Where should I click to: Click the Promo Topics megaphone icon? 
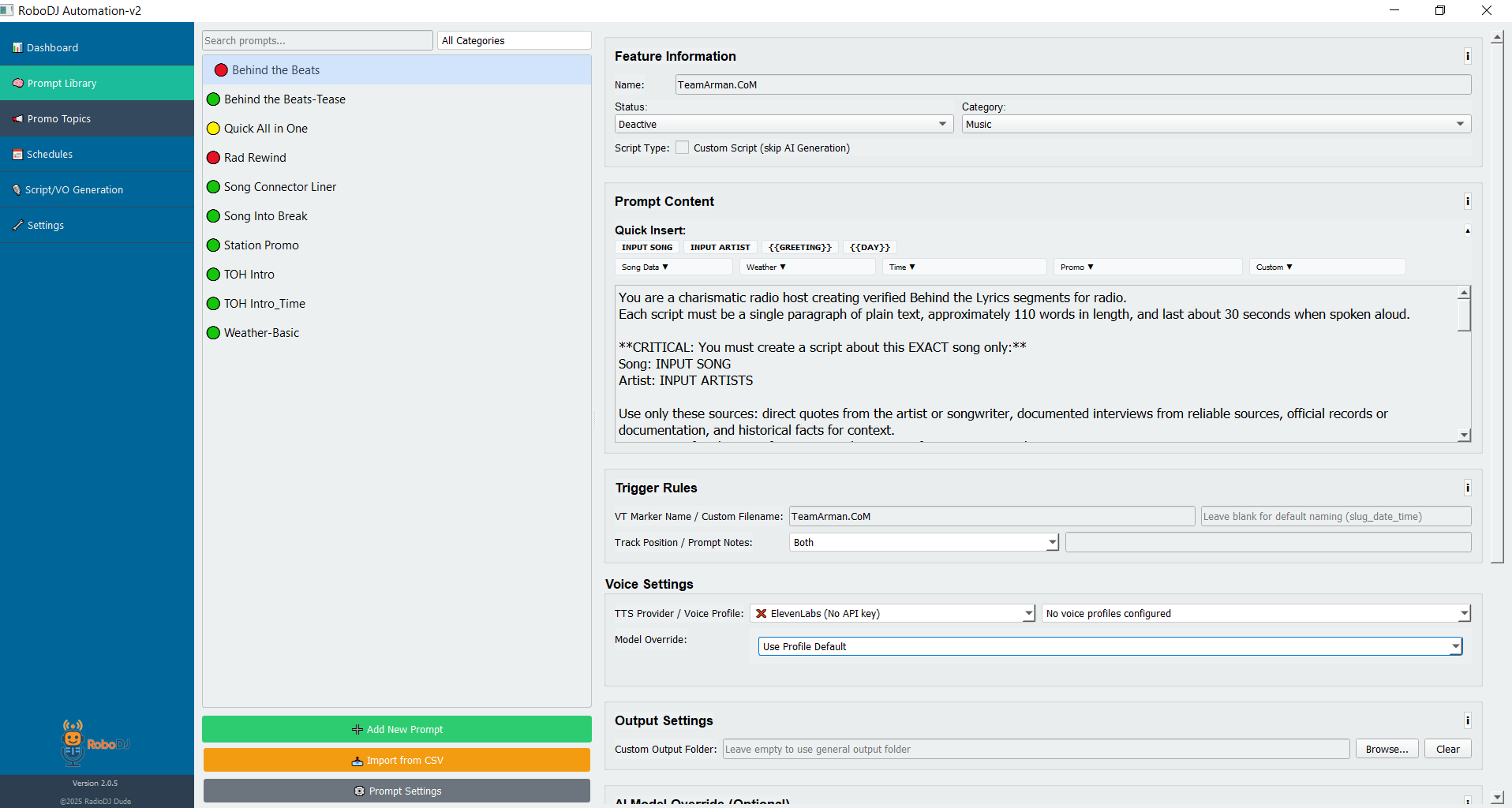point(17,118)
